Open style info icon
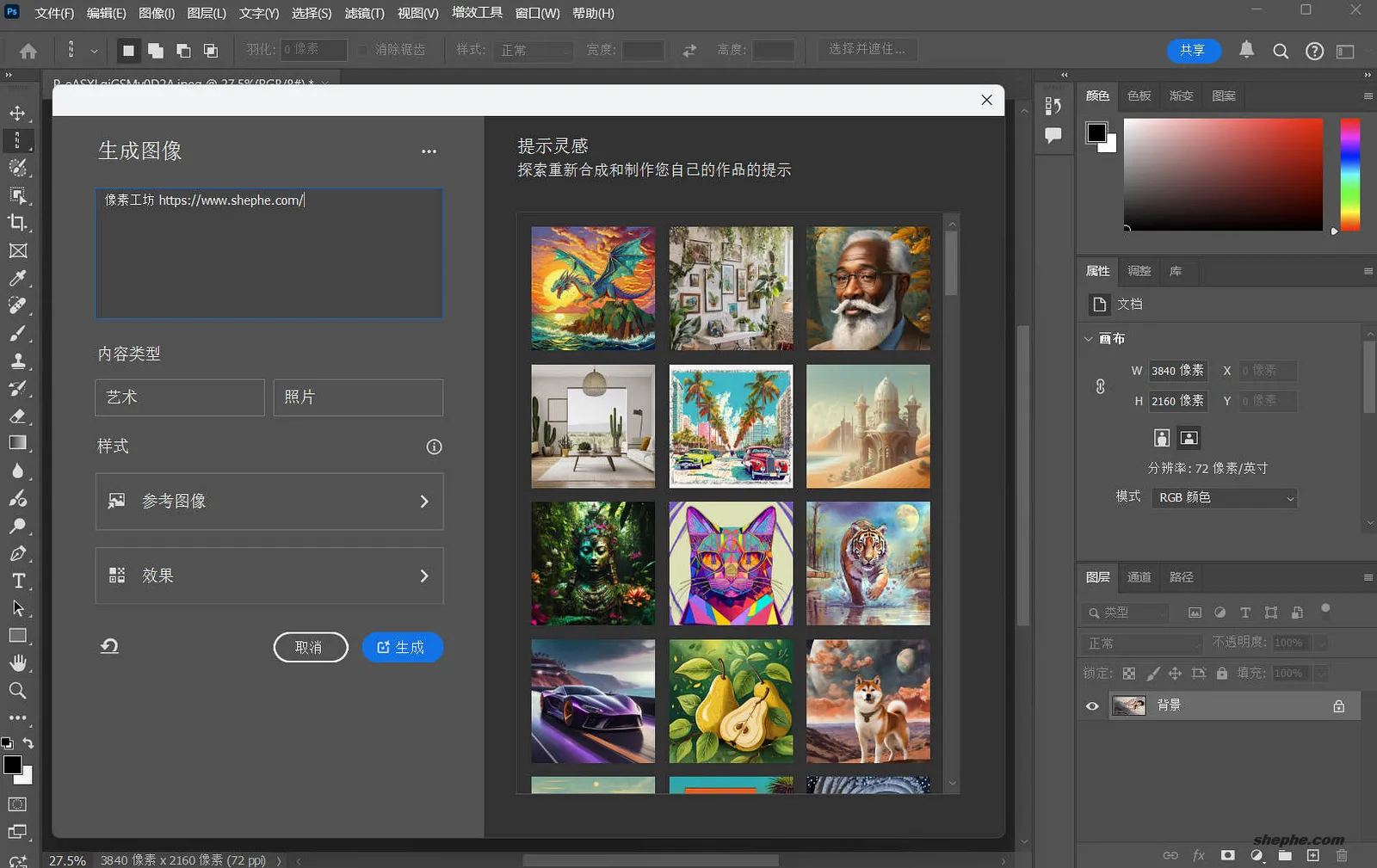The height and width of the screenshot is (868, 1377). pos(434,446)
